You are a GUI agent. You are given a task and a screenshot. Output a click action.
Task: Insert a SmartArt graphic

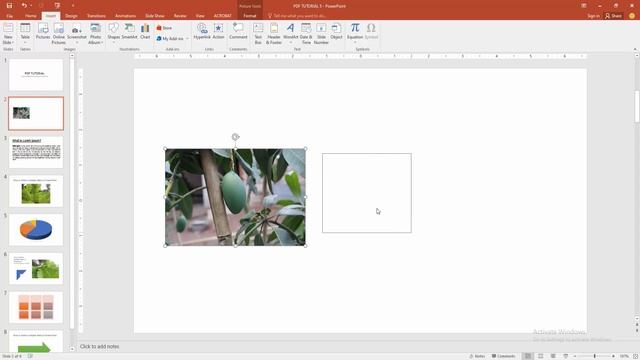[x=129, y=31]
